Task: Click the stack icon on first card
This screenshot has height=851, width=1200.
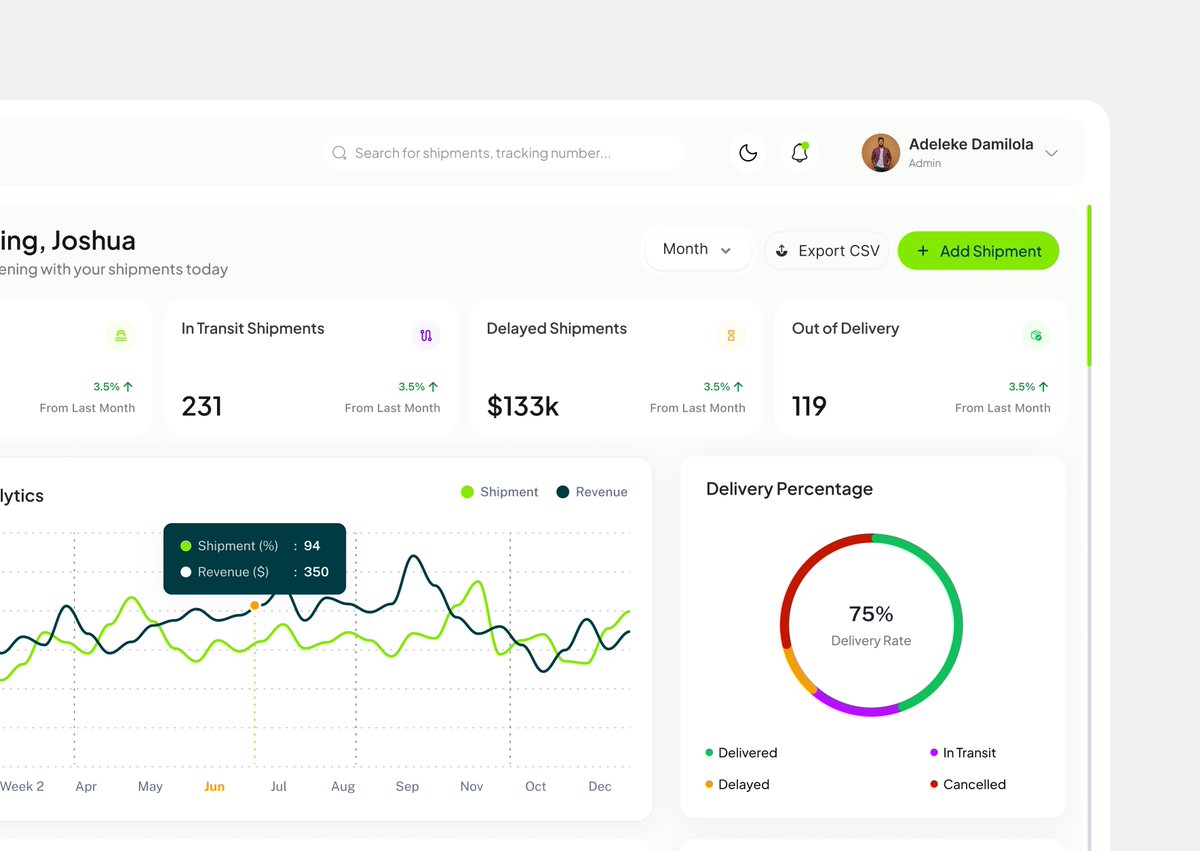Action: point(121,336)
